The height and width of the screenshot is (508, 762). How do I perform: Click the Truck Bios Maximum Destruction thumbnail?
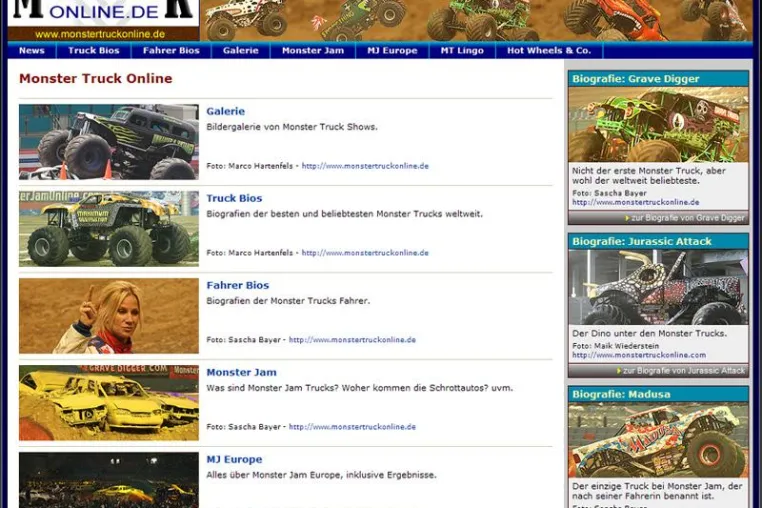click(109, 229)
